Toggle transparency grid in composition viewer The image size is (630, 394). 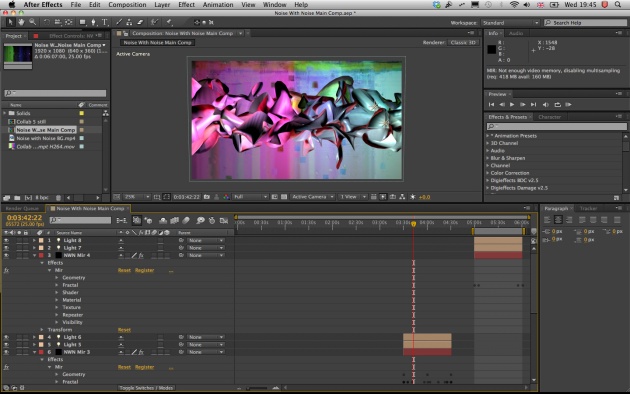point(284,197)
